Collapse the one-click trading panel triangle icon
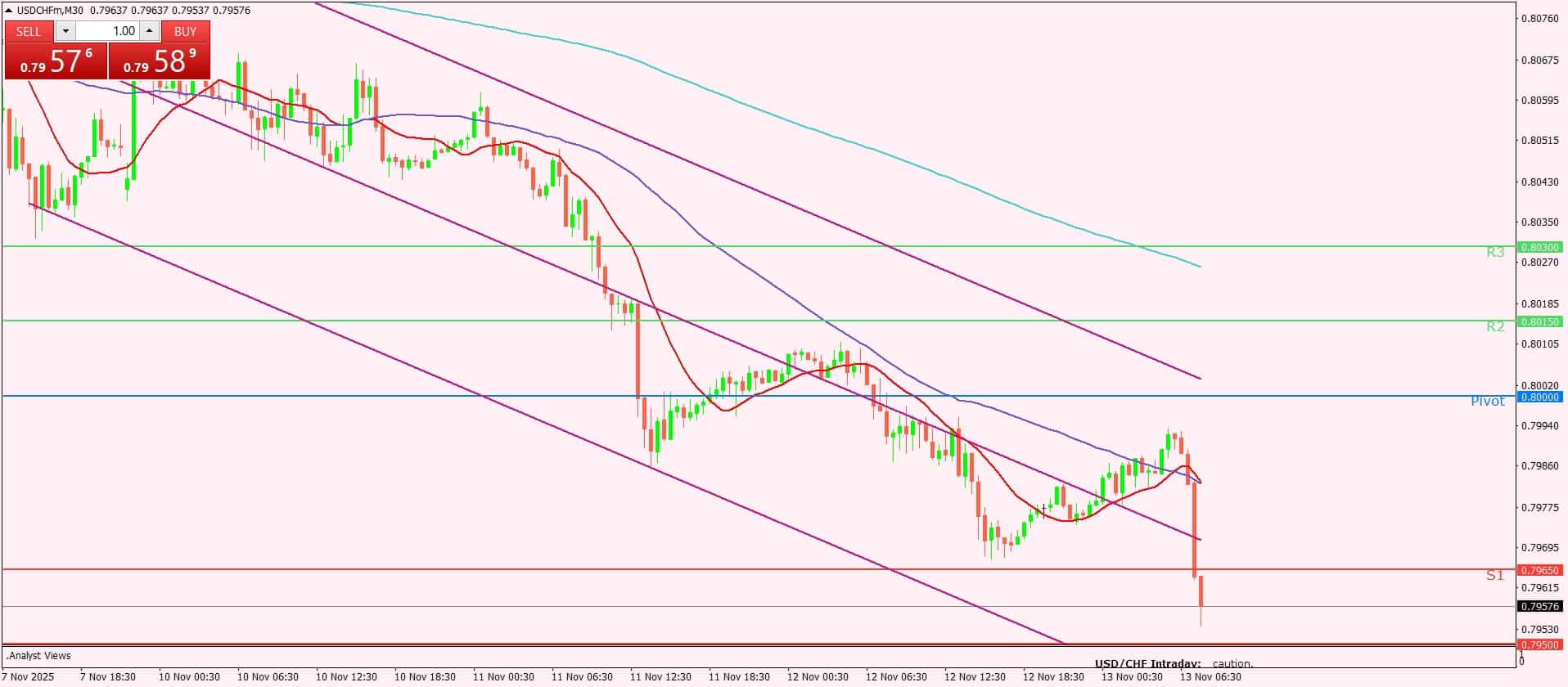The height and width of the screenshot is (687, 1568). point(9,10)
